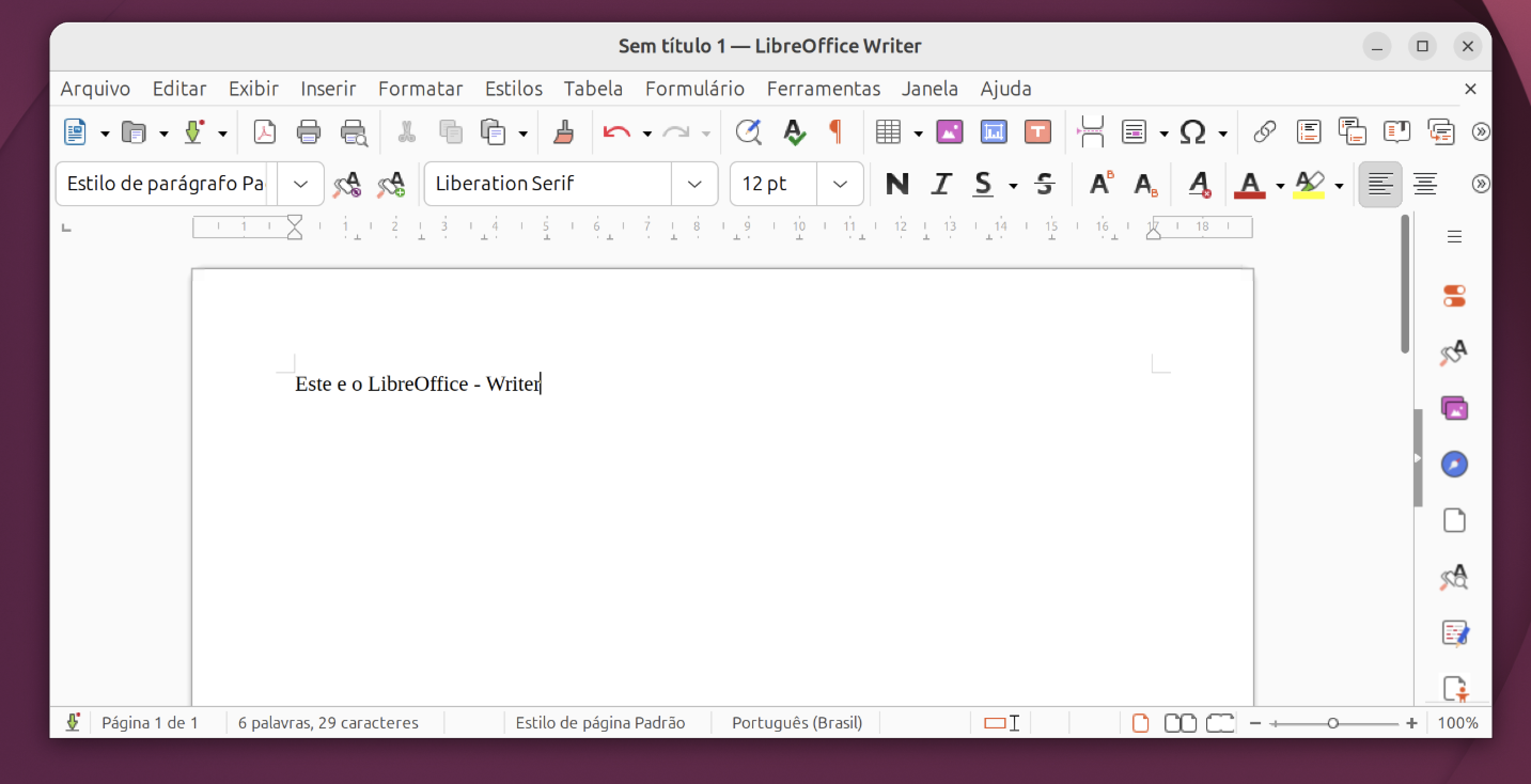Enable Align Left paragraph
Screen dimensions: 1531x784
1380,184
